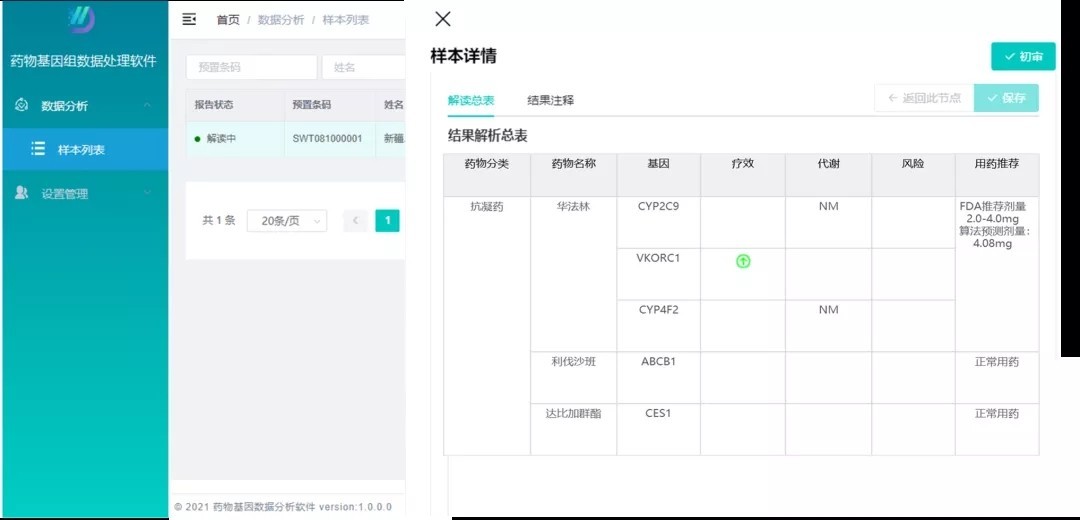The width and height of the screenshot is (1080, 520).
Task: Click the previous page arrow in pagination
Action: point(355,221)
